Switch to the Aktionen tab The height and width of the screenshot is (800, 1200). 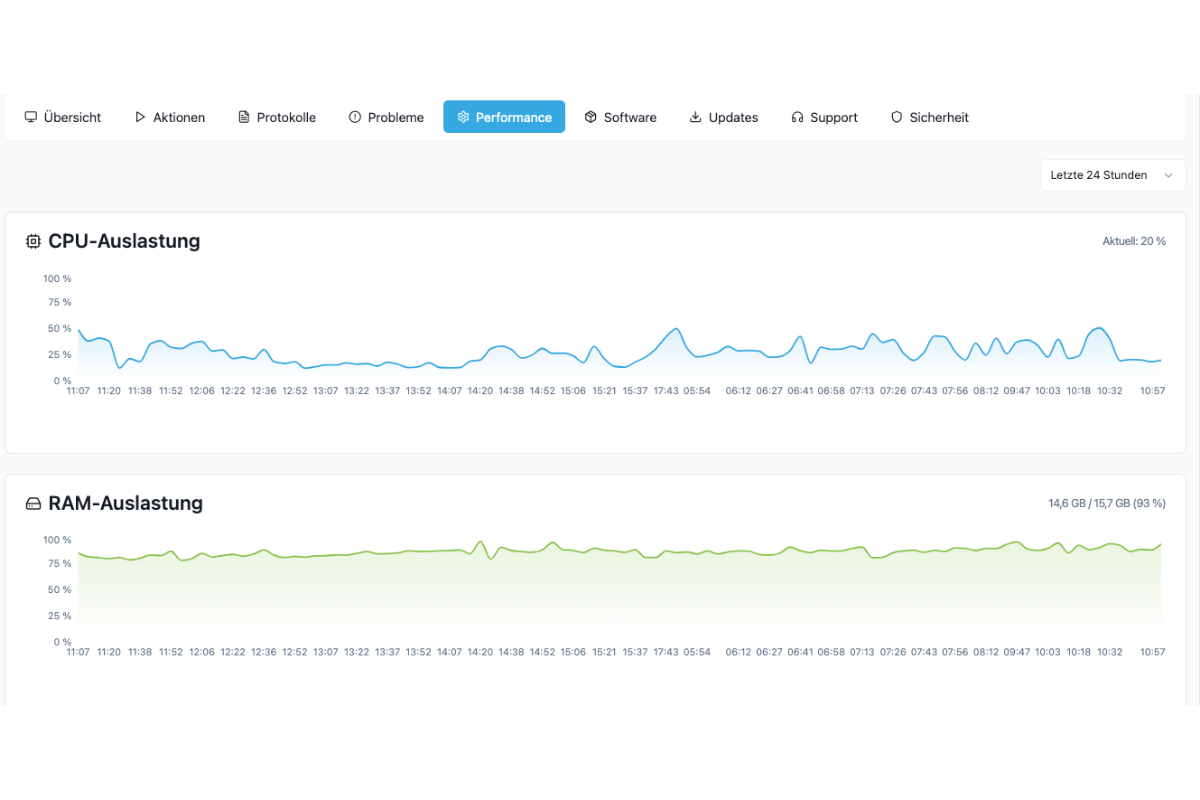click(169, 117)
